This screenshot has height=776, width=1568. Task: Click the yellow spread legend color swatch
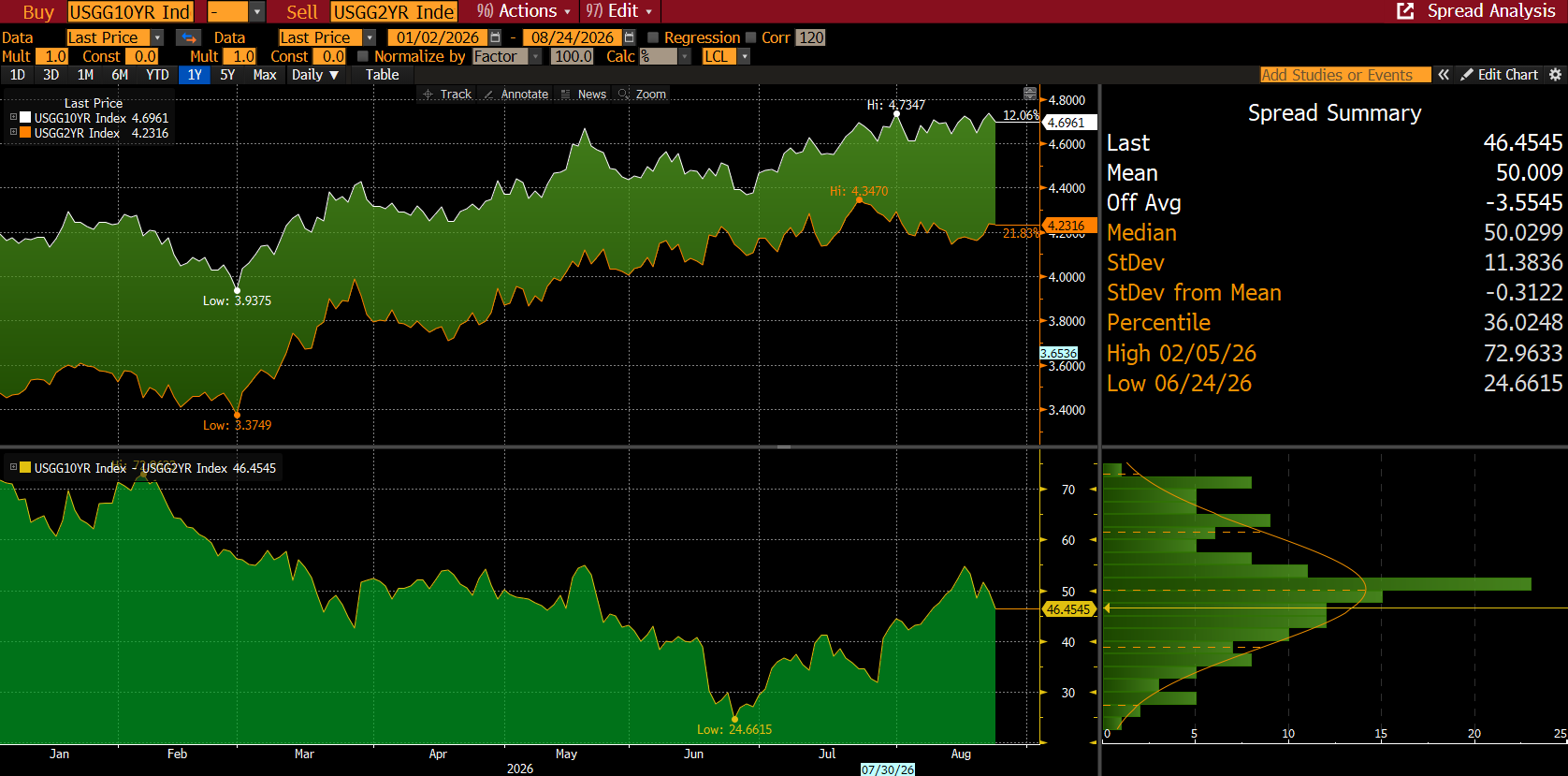point(26,468)
